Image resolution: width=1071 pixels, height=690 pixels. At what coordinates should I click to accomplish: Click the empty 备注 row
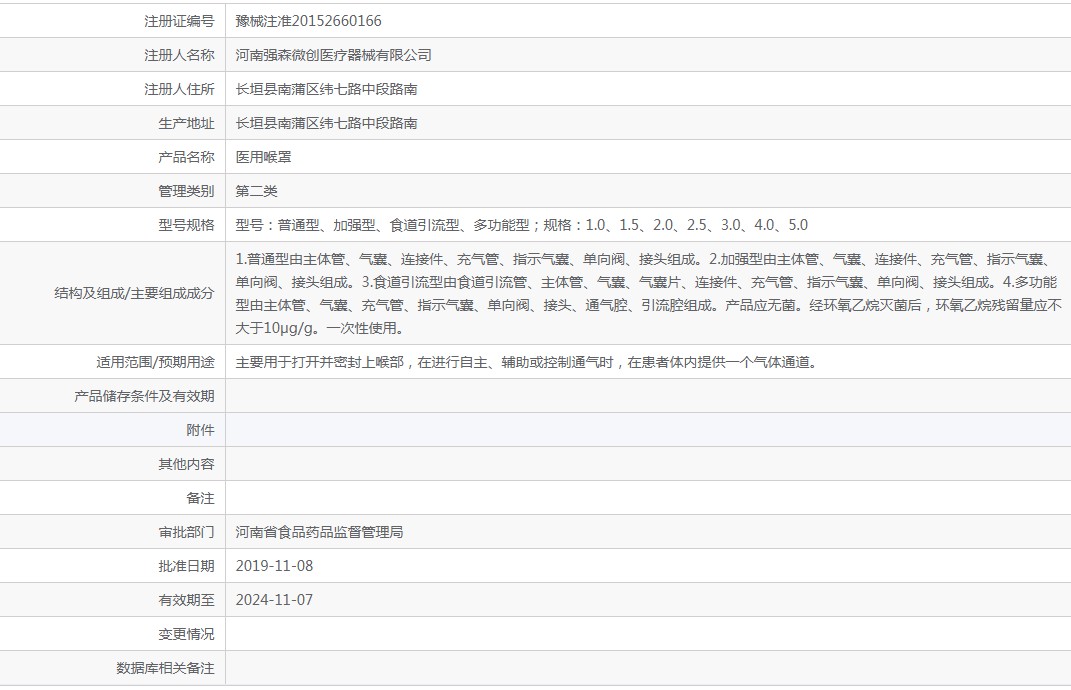(536, 498)
